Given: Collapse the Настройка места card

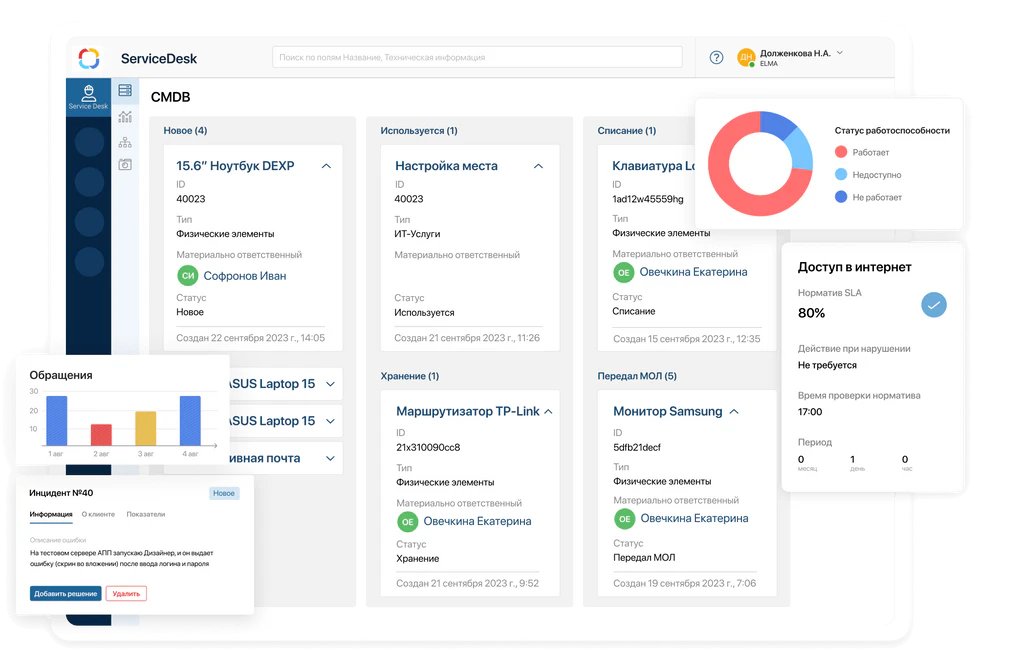Looking at the screenshot, I should [x=539, y=167].
